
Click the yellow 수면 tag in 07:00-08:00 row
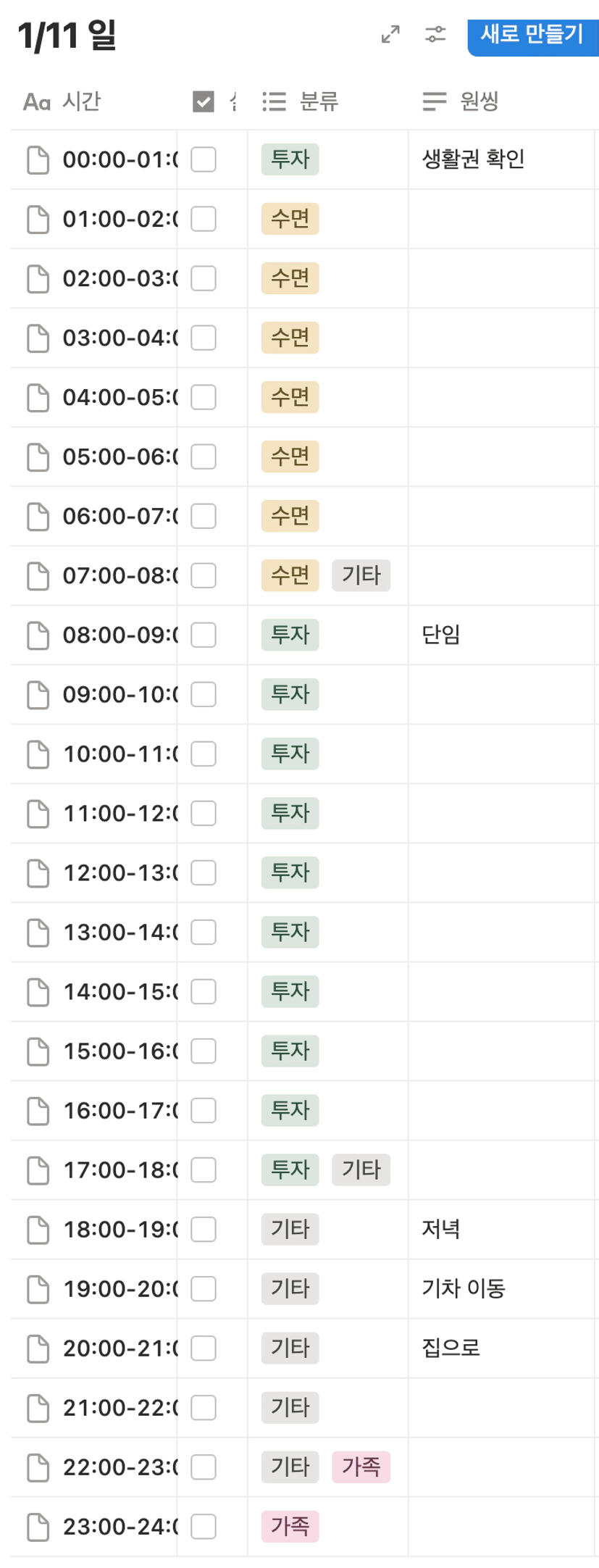pos(290,575)
